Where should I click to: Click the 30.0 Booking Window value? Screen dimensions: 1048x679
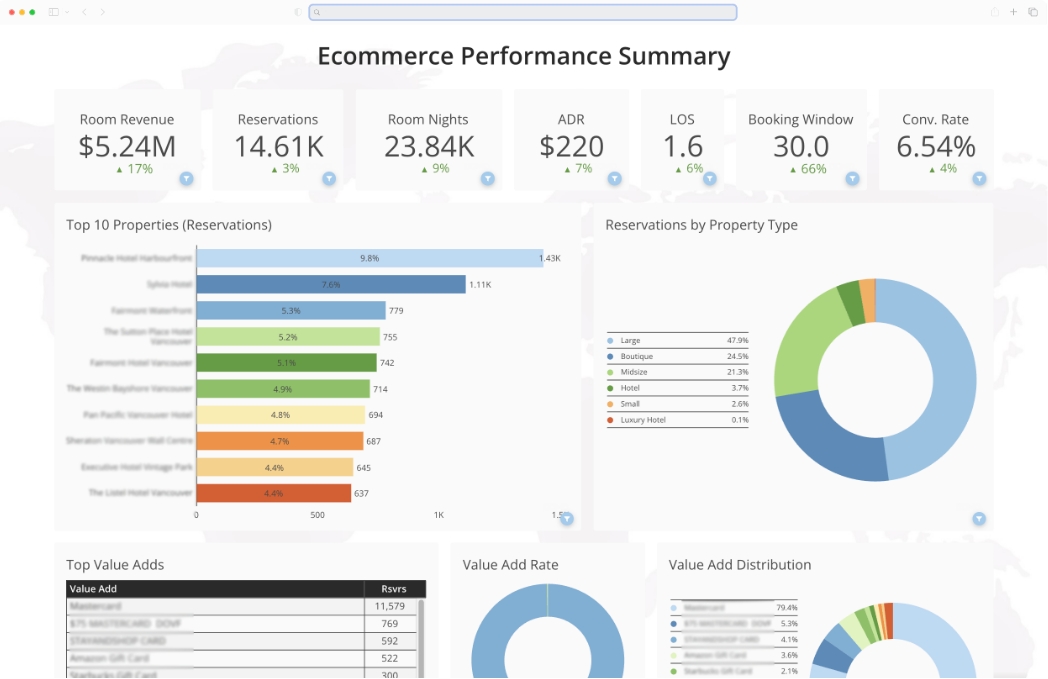tap(801, 146)
